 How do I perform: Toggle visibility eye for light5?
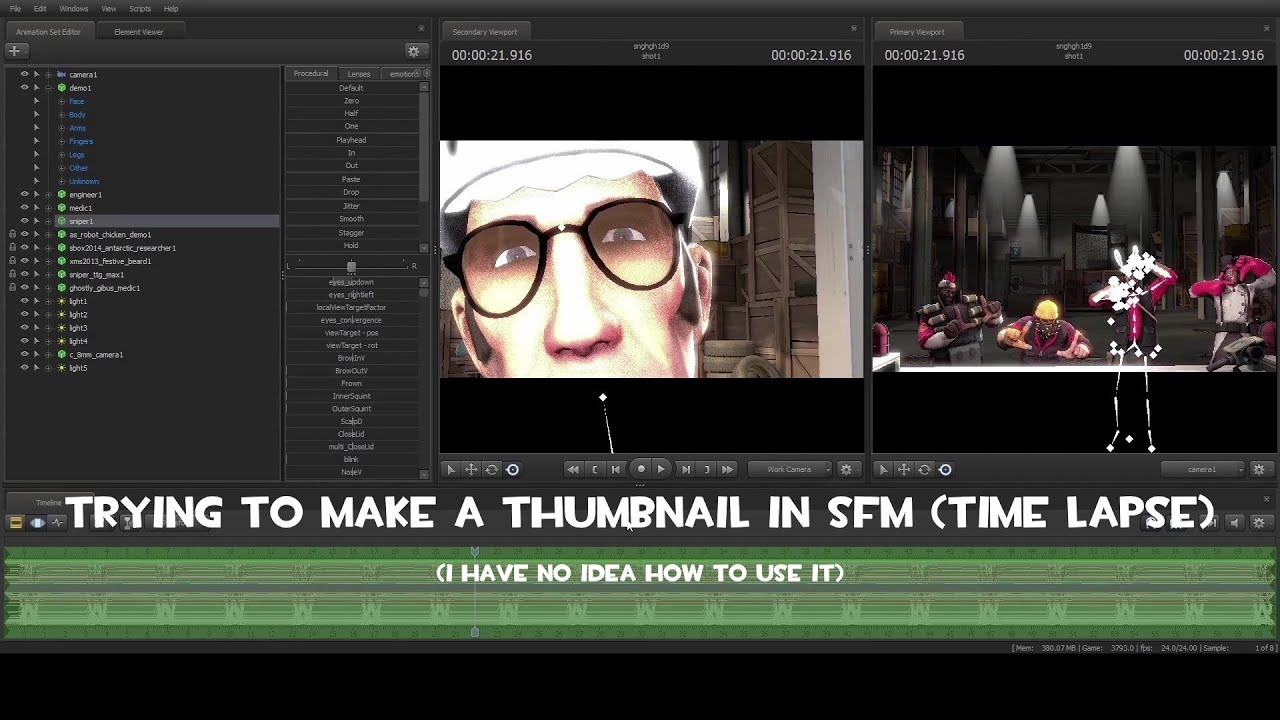tap(24, 368)
